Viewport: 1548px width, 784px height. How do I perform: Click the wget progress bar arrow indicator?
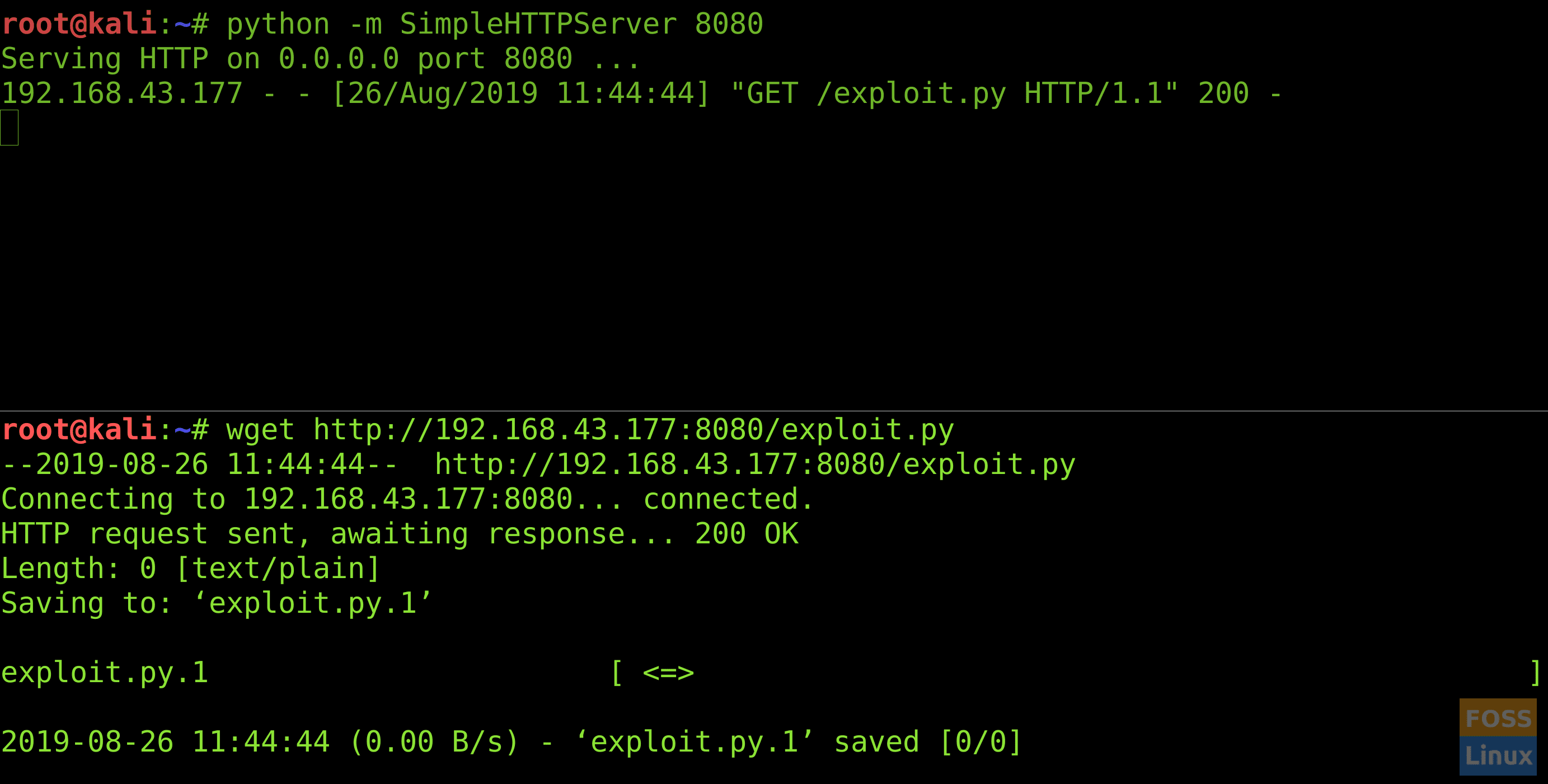668,673
